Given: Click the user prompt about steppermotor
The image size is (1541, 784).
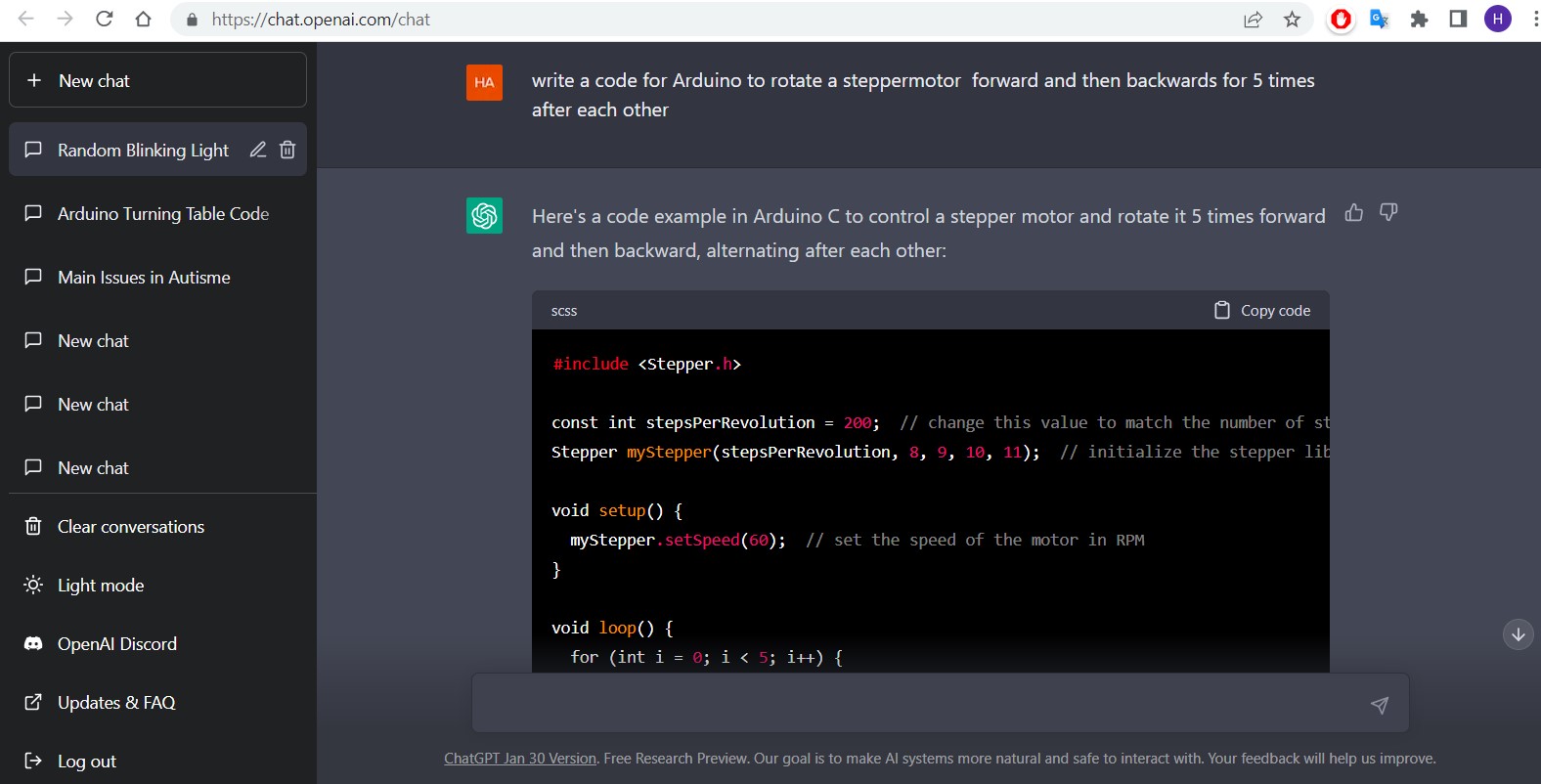Looking at the screenshot, I should (x=923, y=95).
